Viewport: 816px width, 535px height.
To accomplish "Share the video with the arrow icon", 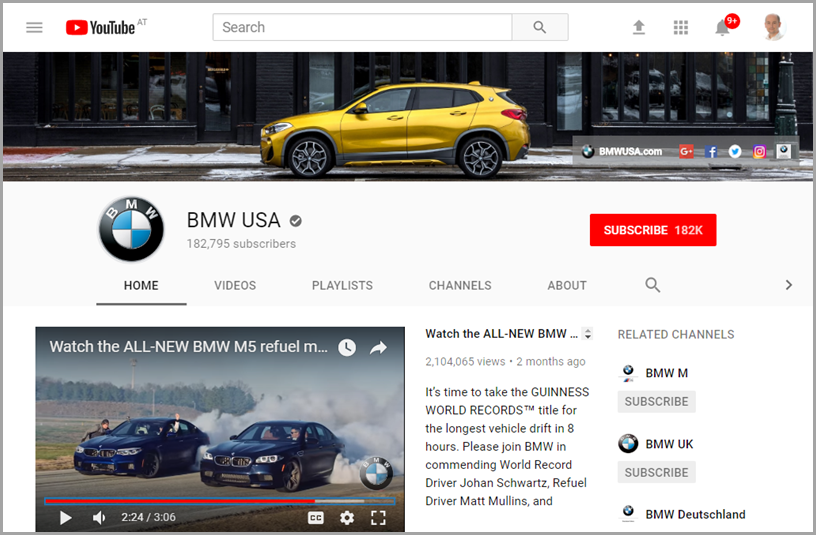I will [378, 348].
